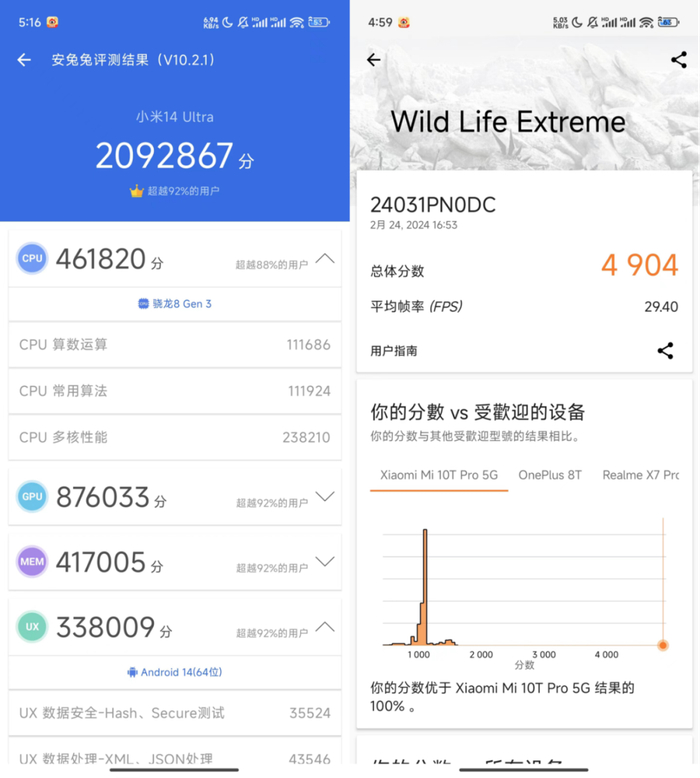
Task: Tap the Wild Life Extreme benchmark title
Action: click(x=508, y=122)
